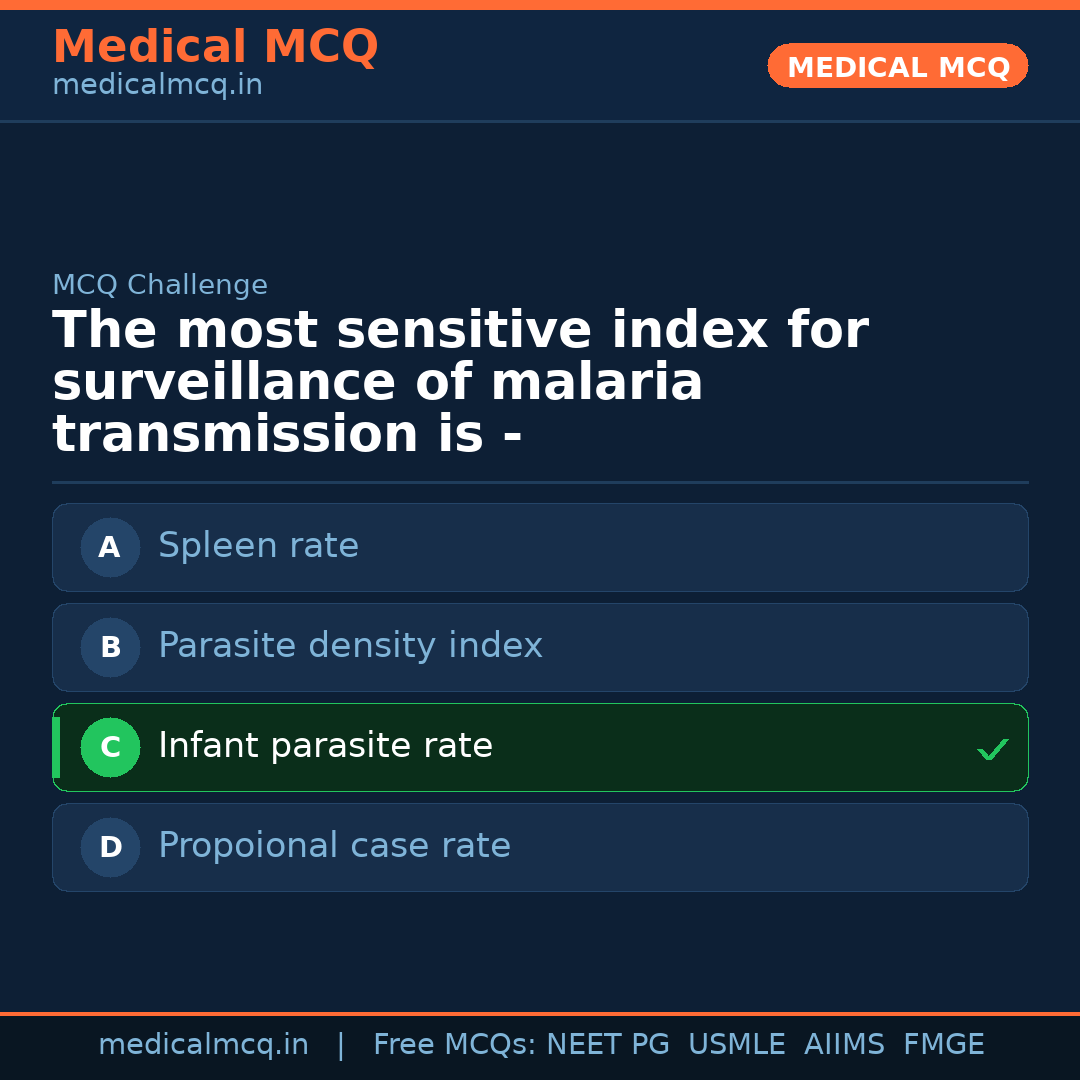Open the Medical MCQ header title
1080x1080 pixels.
(215, 47)
